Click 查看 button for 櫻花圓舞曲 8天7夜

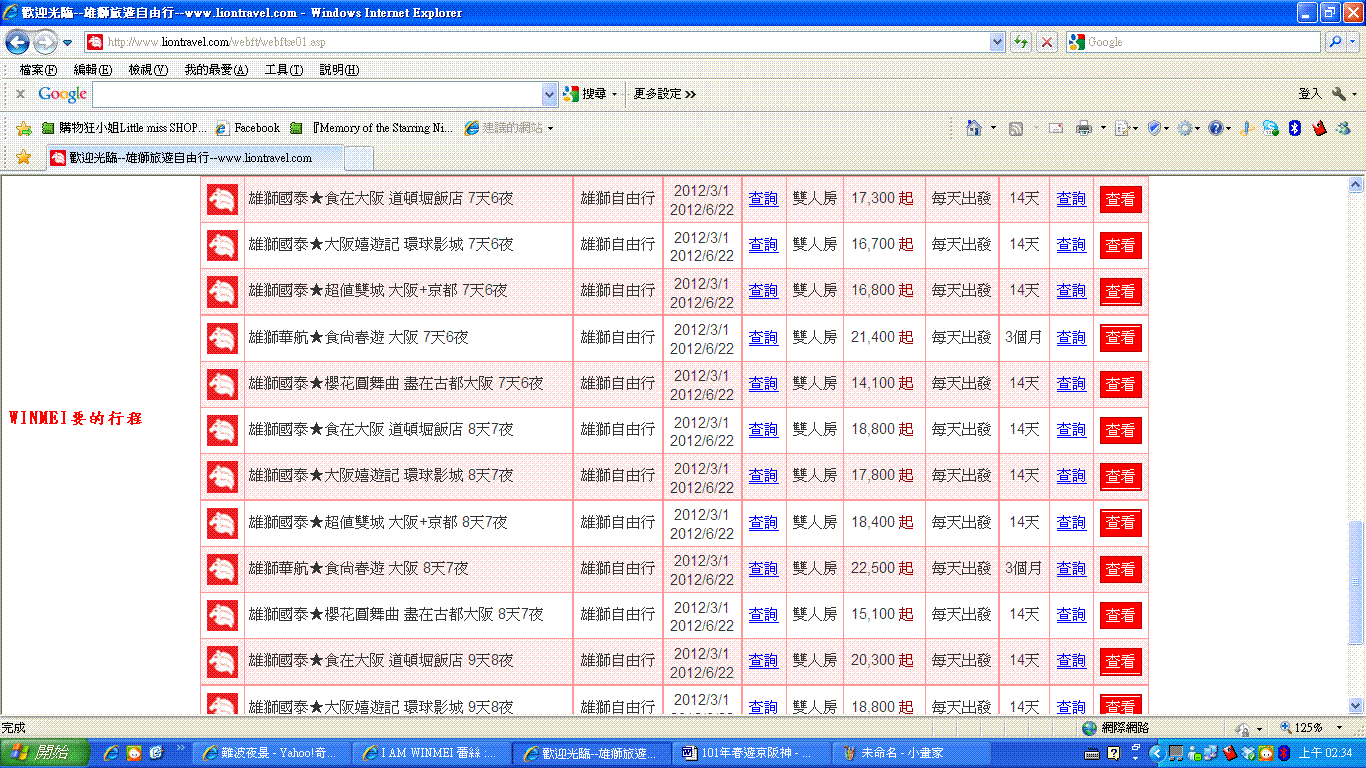pos(1120,615)
